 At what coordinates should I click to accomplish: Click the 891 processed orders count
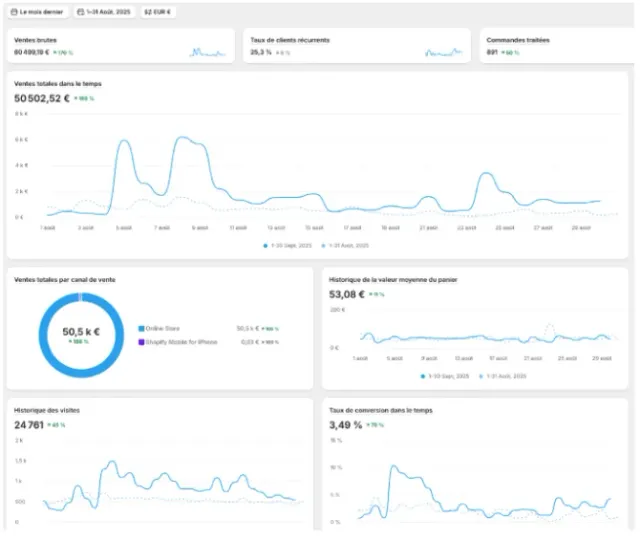(x=492, y=52)
